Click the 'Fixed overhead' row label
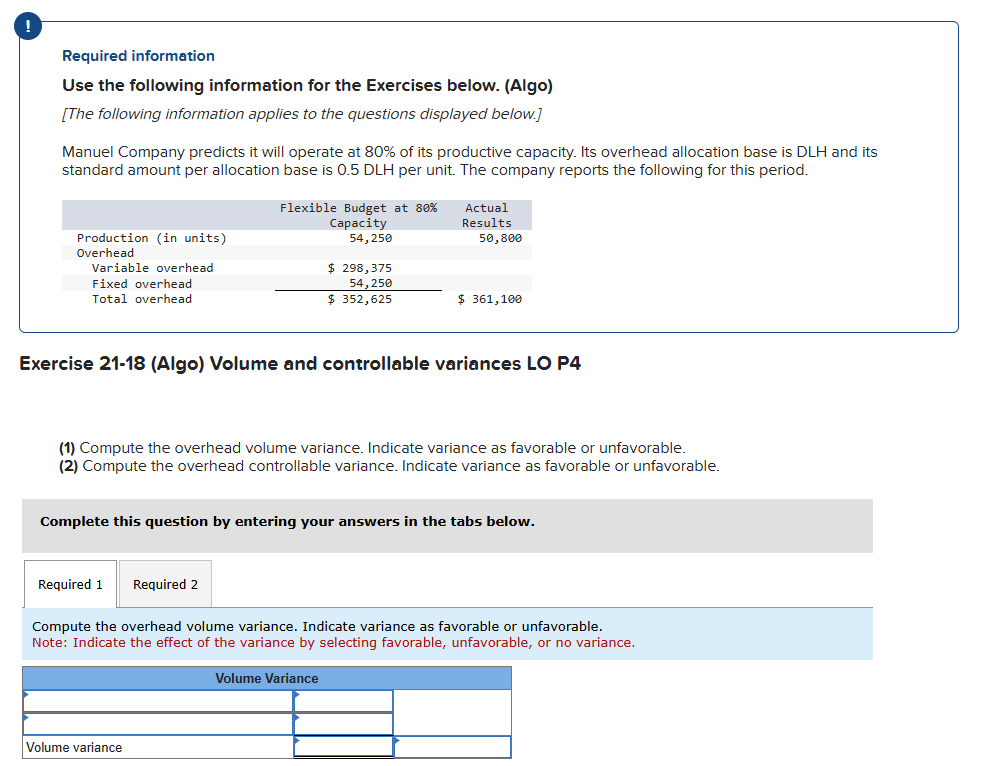This screenshot has height=766, width=1000. coord(142,284)
